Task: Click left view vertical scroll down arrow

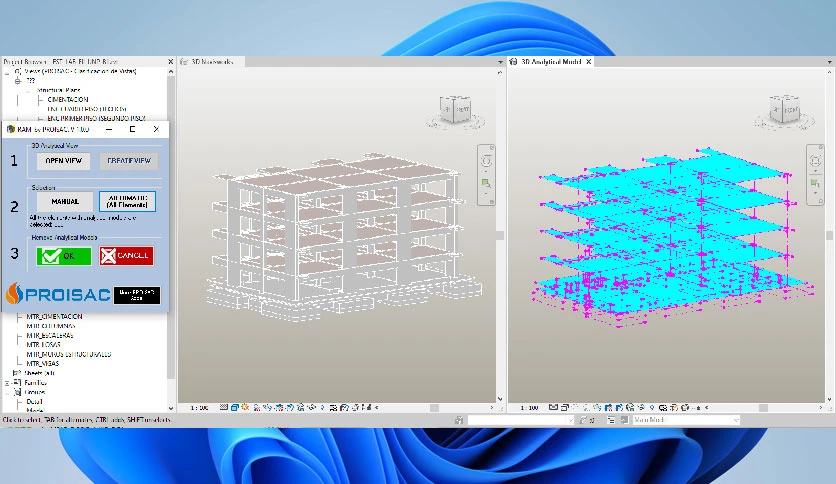Action: [500, 399]
